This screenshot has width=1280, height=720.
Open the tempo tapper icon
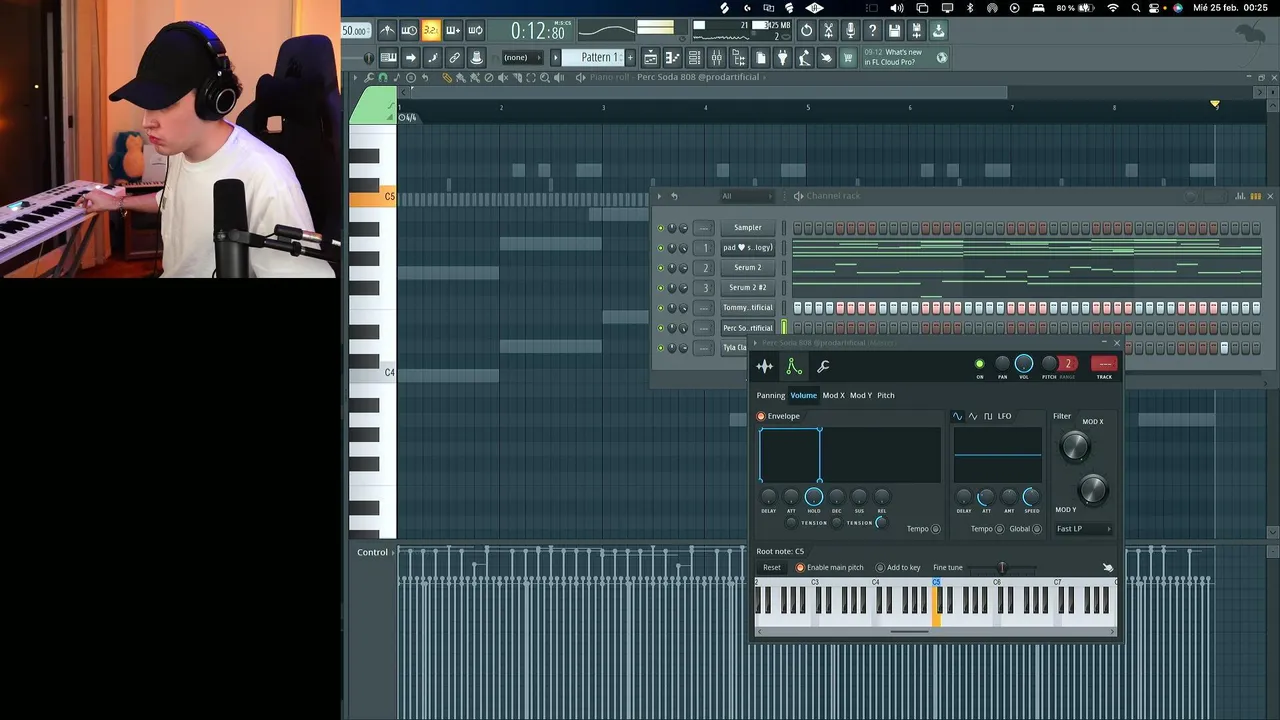[x=804, y=58]
